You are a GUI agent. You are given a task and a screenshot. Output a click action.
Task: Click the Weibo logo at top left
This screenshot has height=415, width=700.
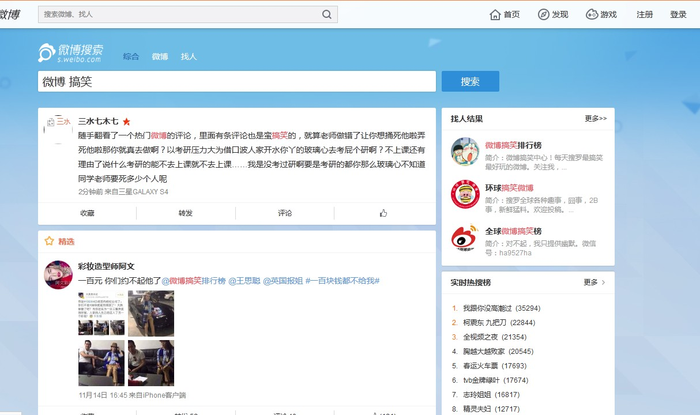point(10,15)
